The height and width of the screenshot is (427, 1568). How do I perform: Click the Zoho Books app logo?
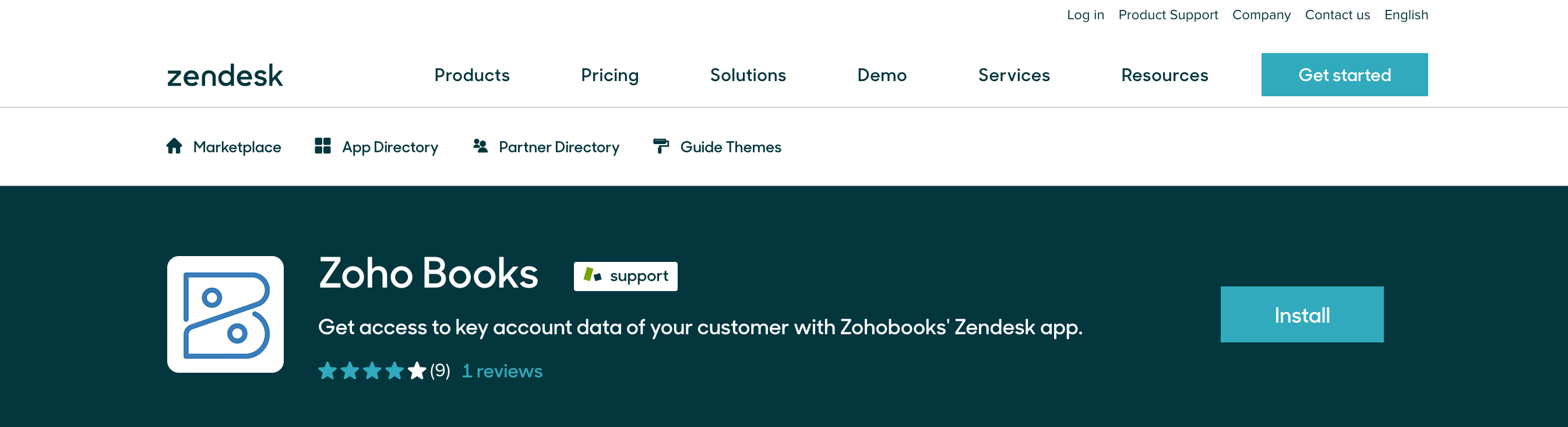[225, 314]
